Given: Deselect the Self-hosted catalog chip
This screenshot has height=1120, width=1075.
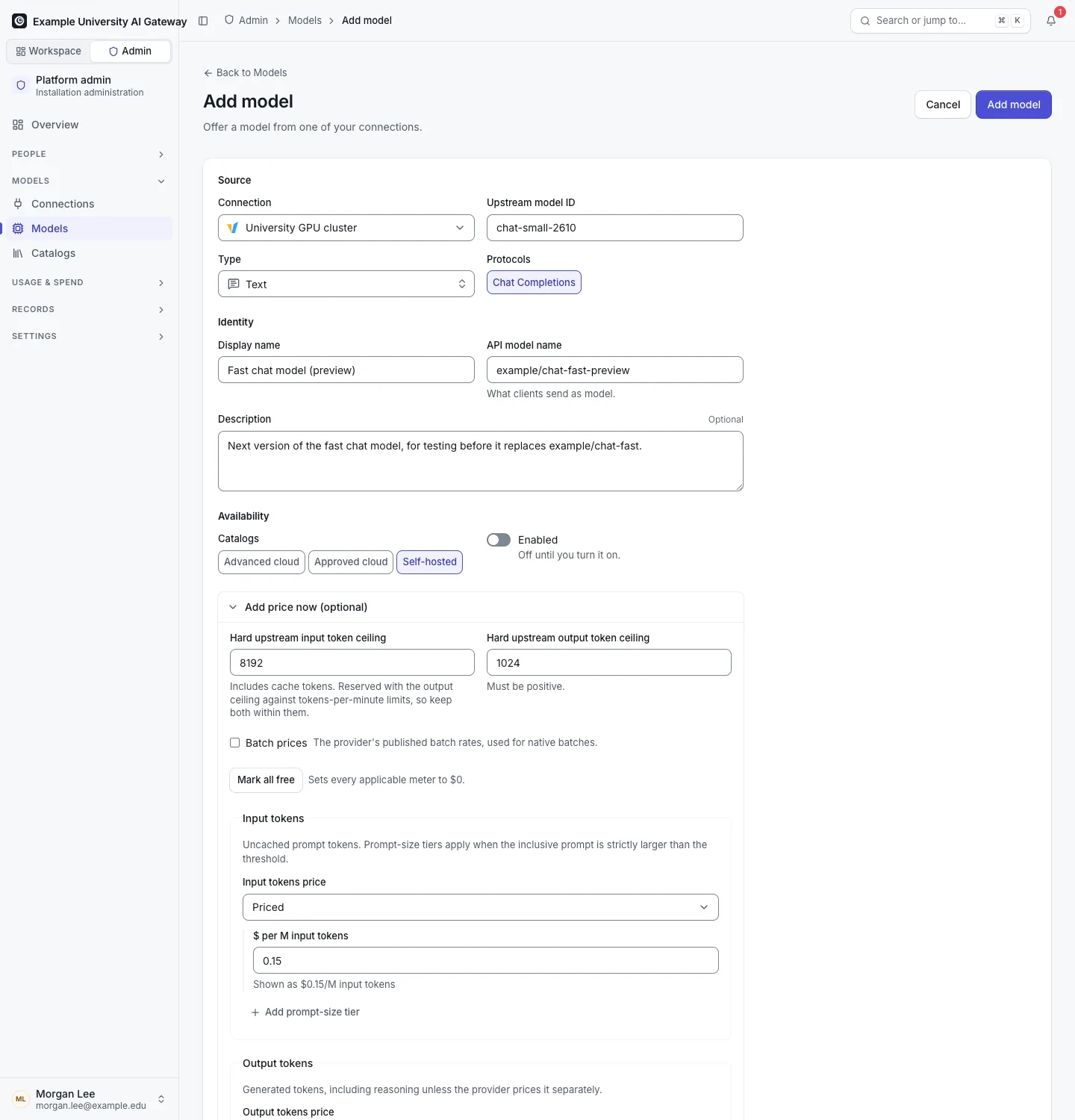Looking at the screenshot, I should [429, 562].
